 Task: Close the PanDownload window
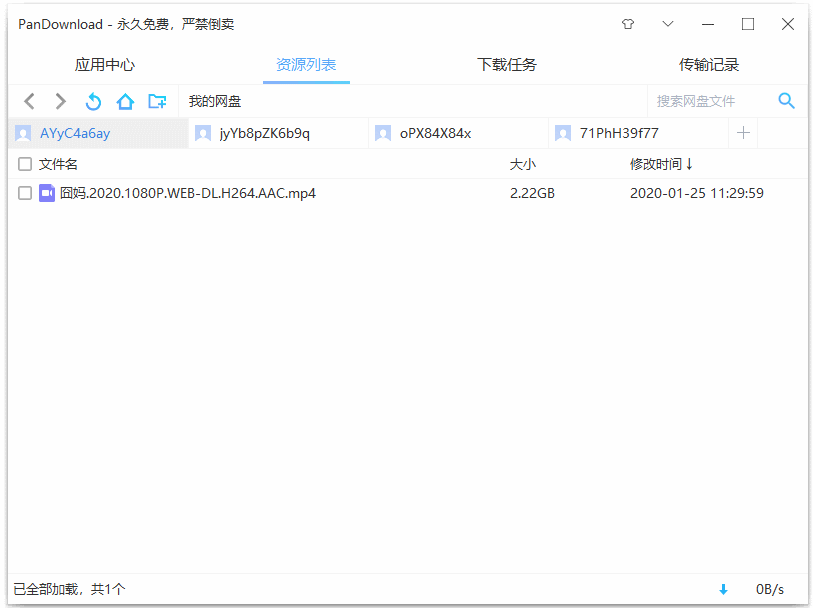(x=788, y=24)
